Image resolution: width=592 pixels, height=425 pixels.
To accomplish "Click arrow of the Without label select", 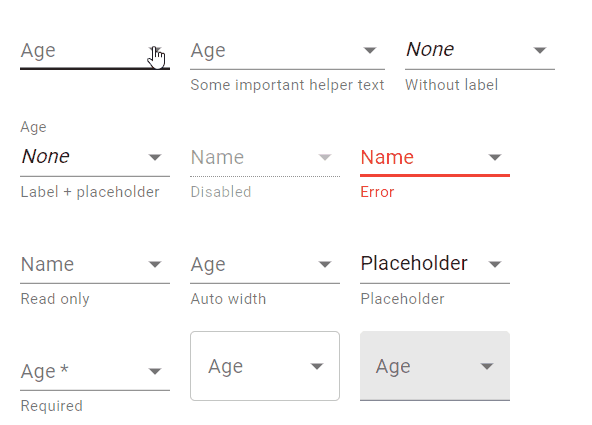I will (540, 50).
